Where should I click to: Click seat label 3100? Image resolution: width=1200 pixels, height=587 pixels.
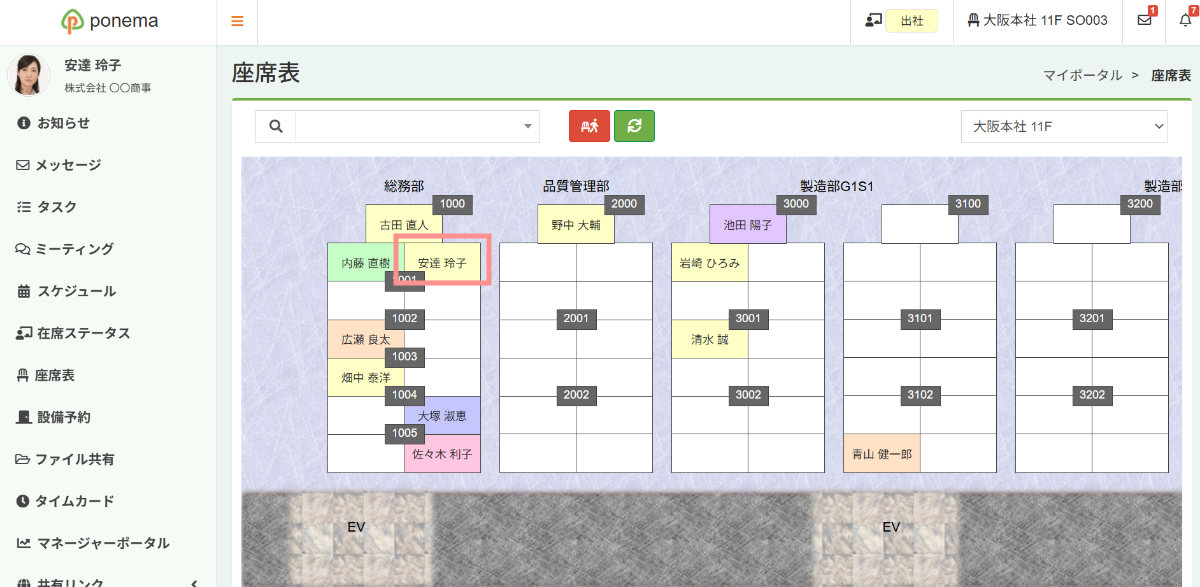(x=968, y=204)
